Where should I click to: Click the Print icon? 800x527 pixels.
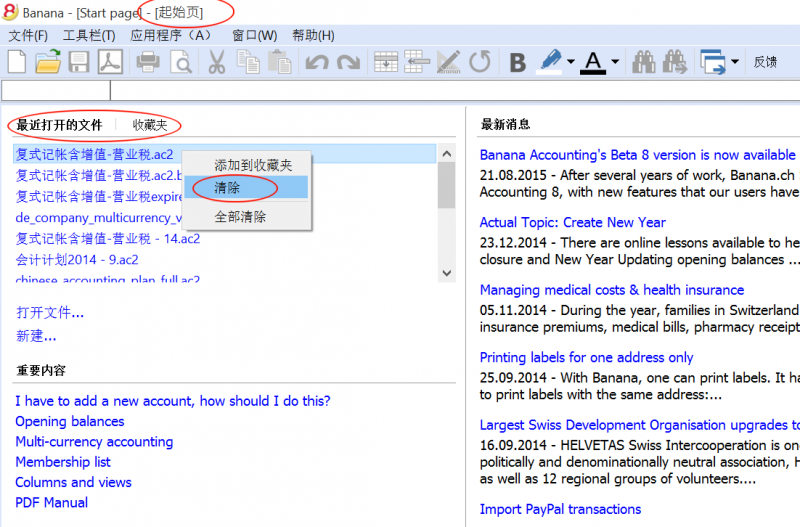click(148, 62)
